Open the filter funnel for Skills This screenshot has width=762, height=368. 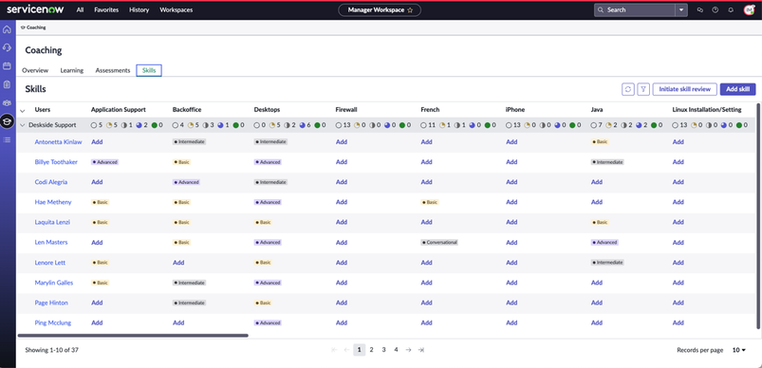click(643, 89)
